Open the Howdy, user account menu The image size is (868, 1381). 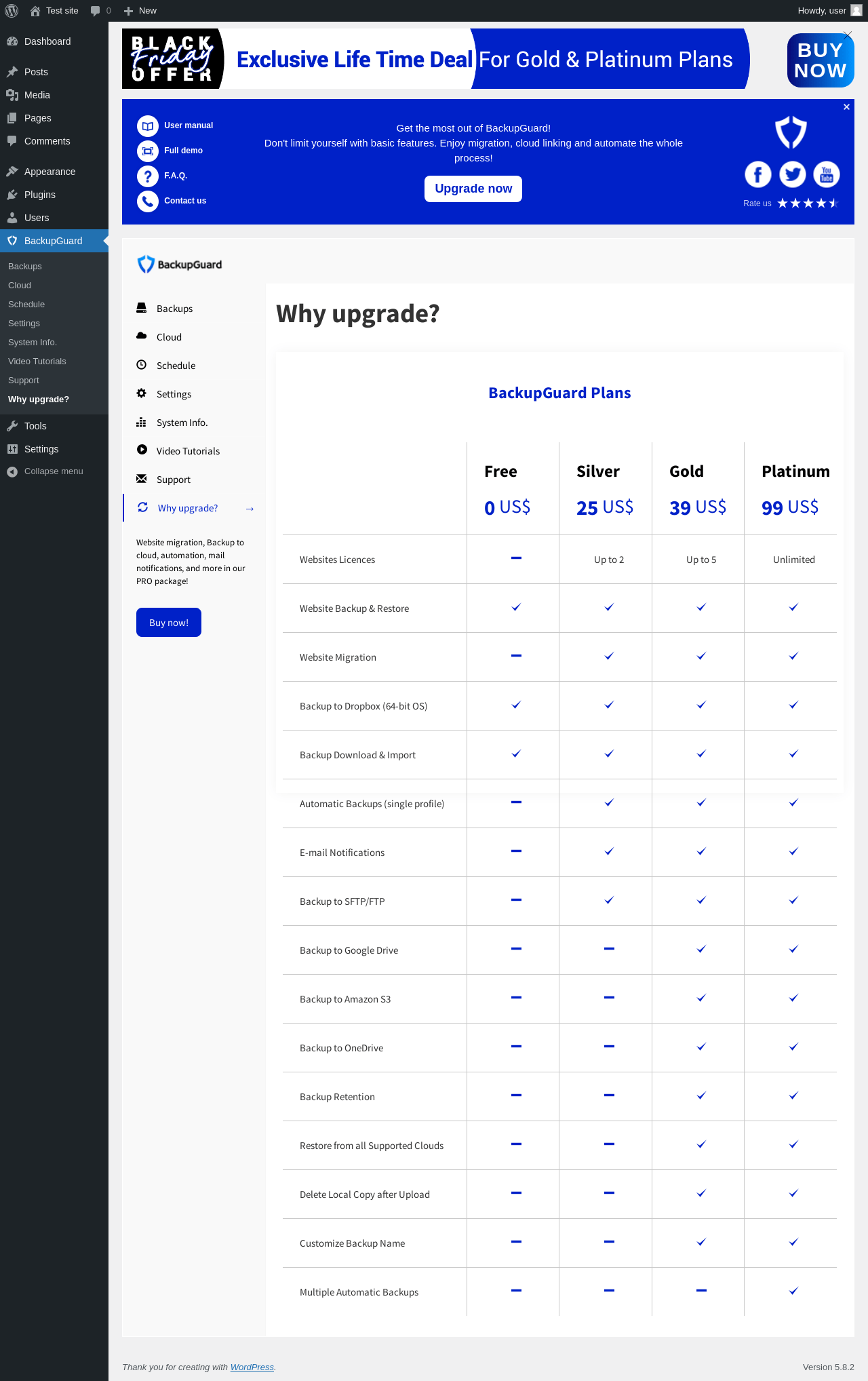tap(829, 11)
